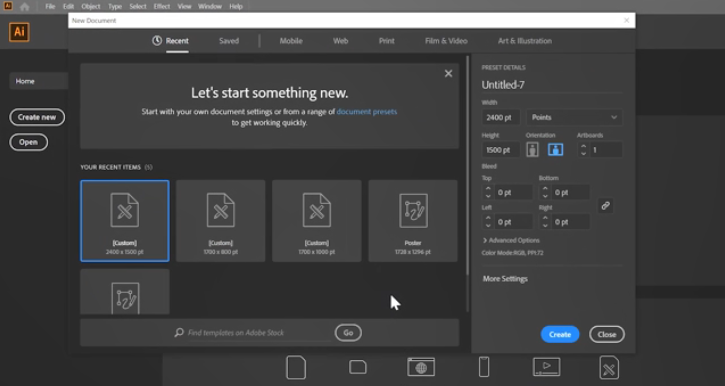Switch to the Mobile tab
725x386 pixels.
(291, 41)
